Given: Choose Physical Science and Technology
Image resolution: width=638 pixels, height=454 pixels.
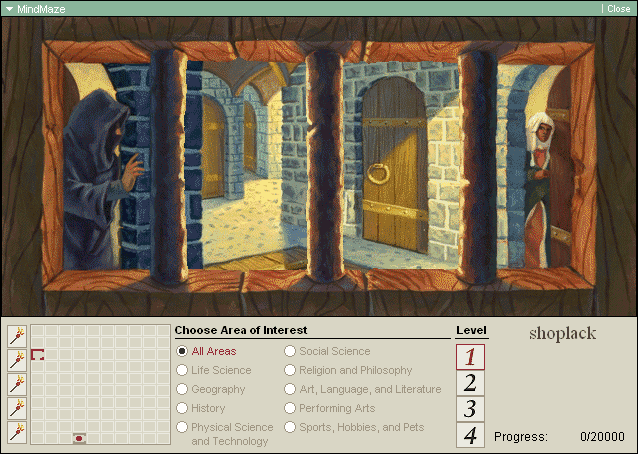Looking at the screenshot, I should (x=182, y=427).
